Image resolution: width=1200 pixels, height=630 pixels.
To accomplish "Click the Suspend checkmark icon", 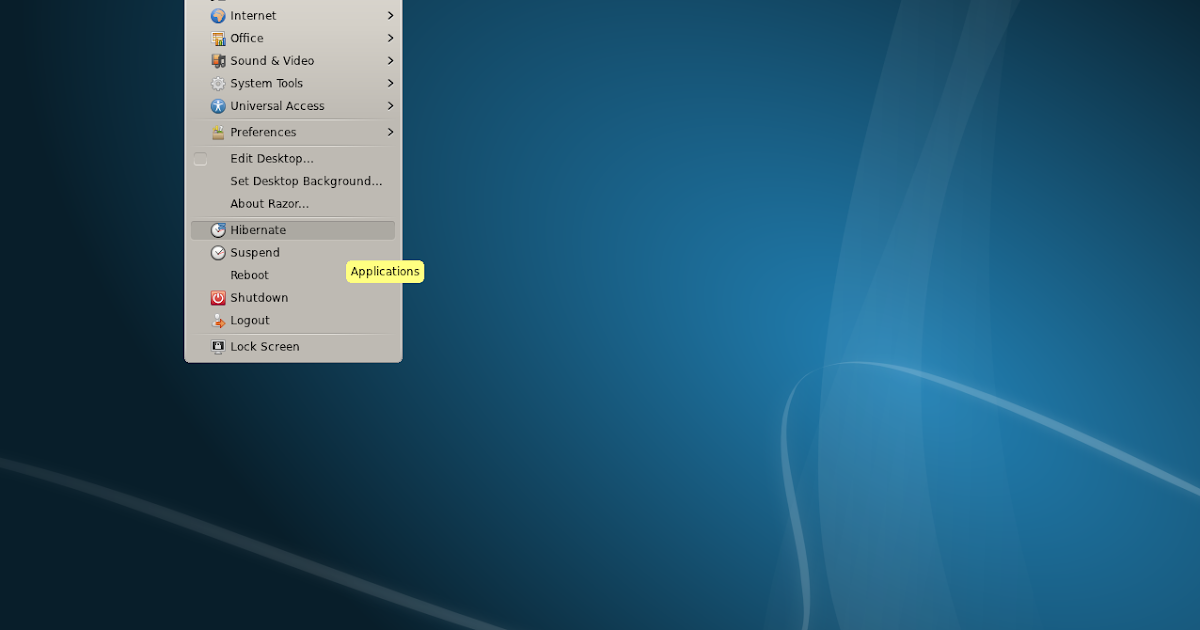I will coord(218,252).
